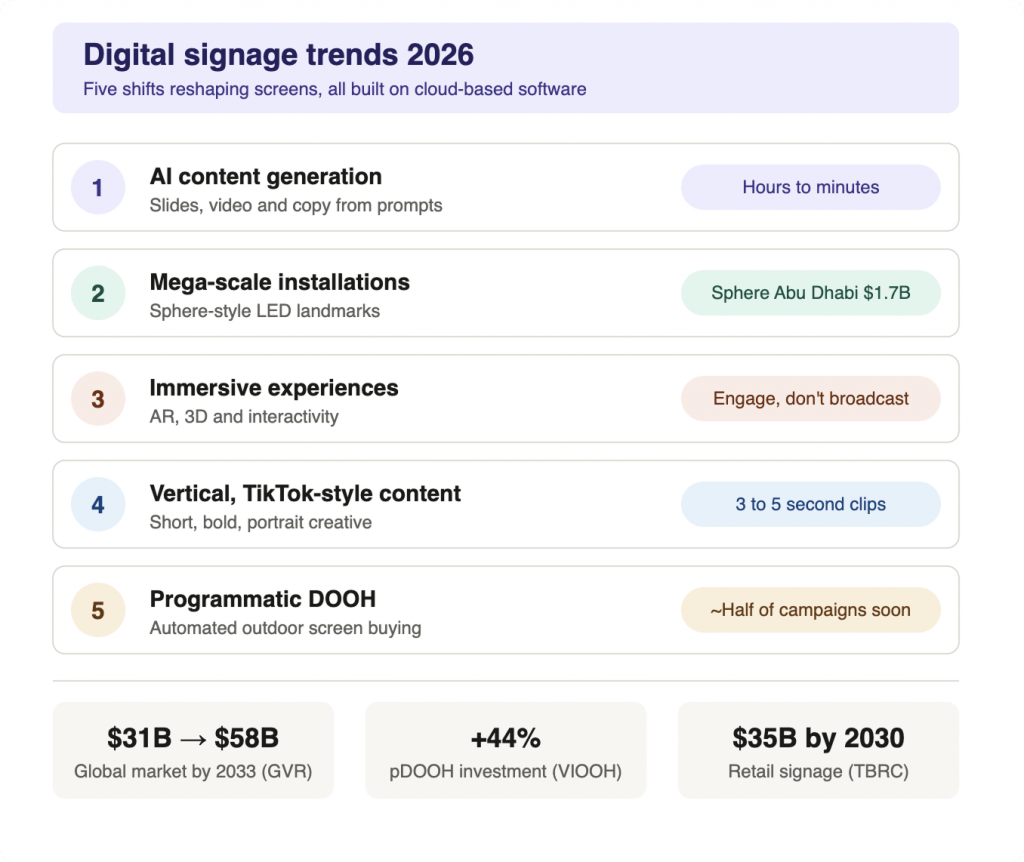Click the '$31B → $58B' market stat card
1024x862 pixels.
coord(193,750)
